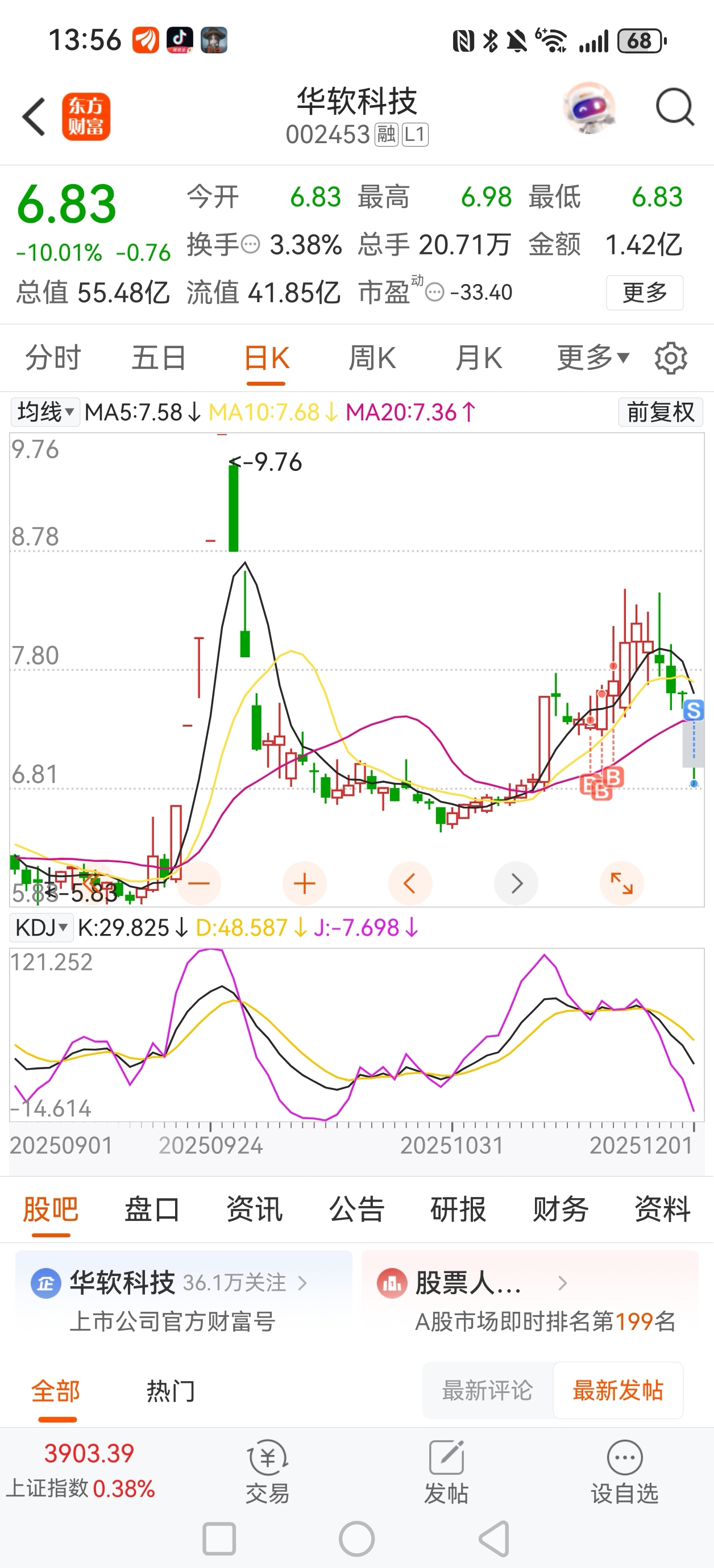Screen dimensions: 714x1568
Task: Expand chart to fullscreen icon
Action: click(621, 883)
